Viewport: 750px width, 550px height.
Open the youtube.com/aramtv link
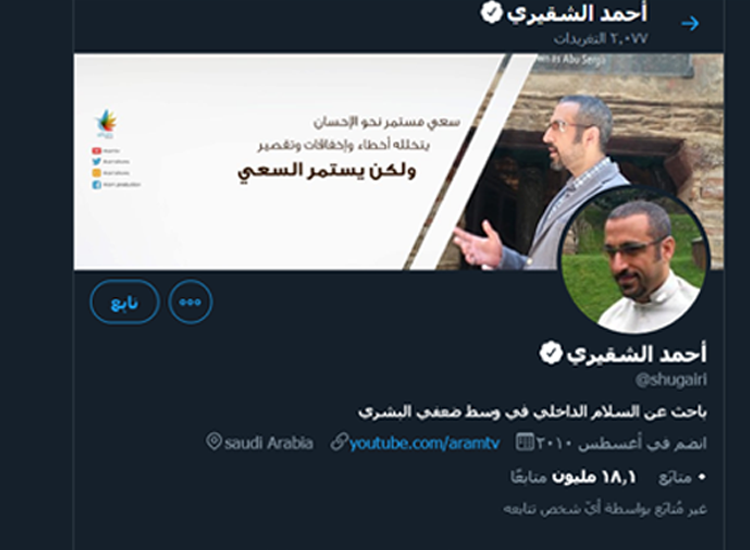tap(424, 443)
